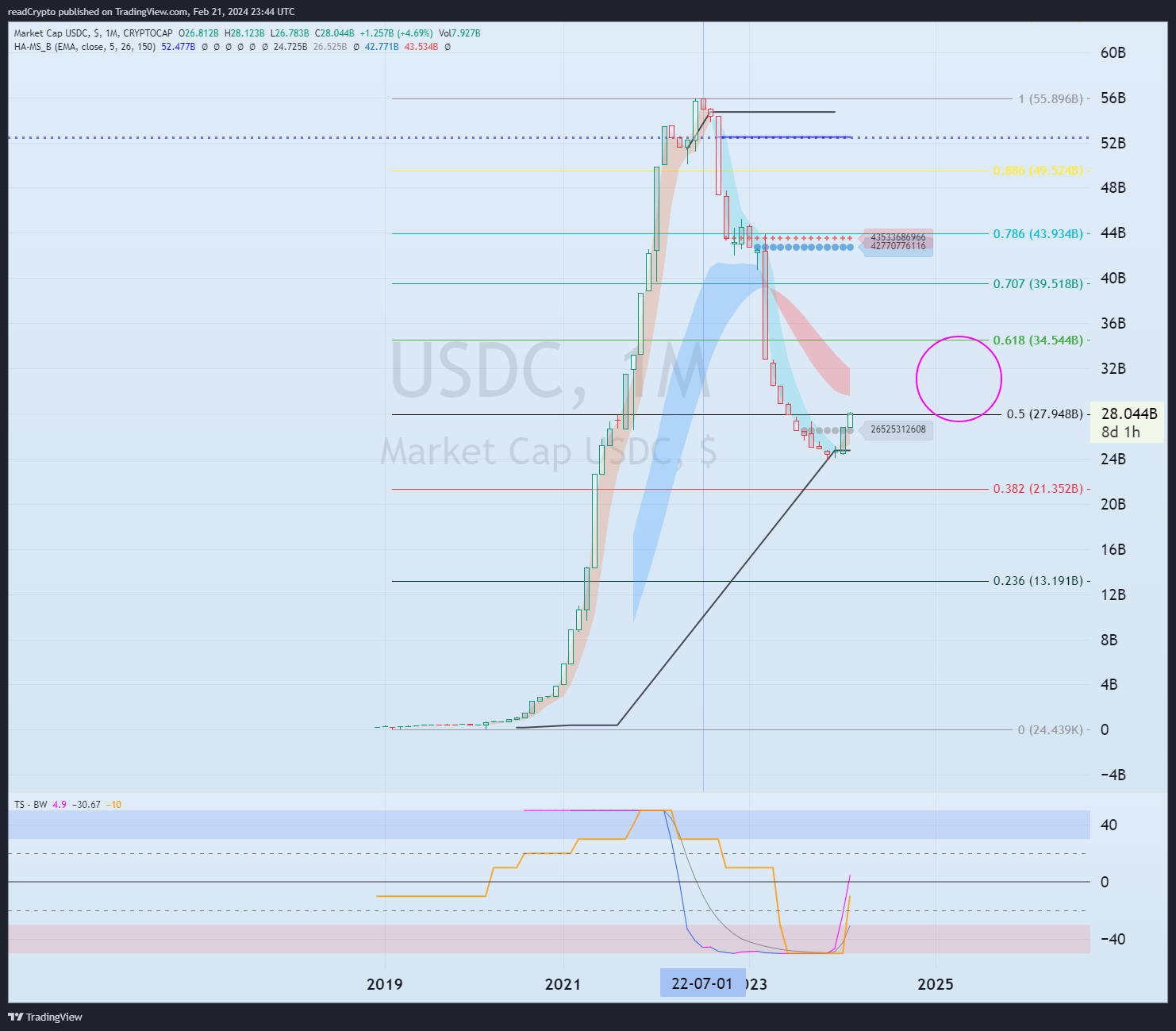The image size is (1176, 1031).
Task: Click the 60B price axis label
Action: click(1113, 53)
